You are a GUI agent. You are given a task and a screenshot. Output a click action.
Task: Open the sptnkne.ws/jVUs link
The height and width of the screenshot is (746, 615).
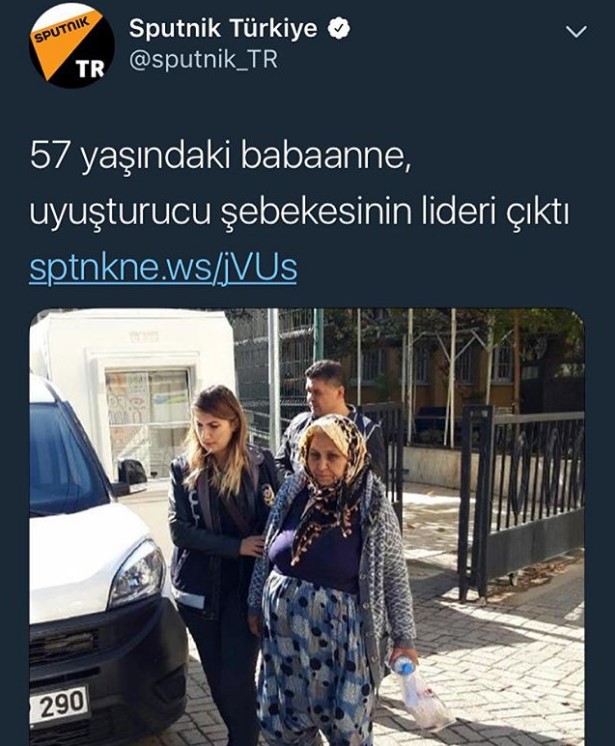[x=163, y=268]
